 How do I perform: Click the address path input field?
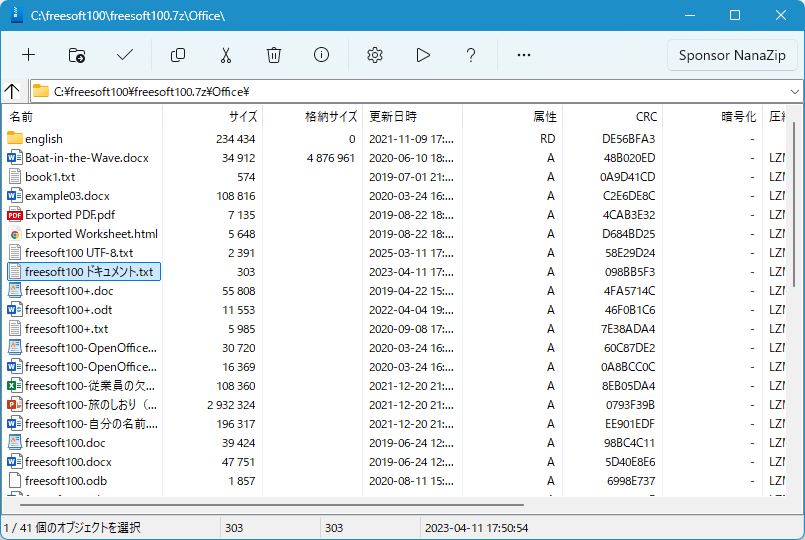(x=410, y=92)
